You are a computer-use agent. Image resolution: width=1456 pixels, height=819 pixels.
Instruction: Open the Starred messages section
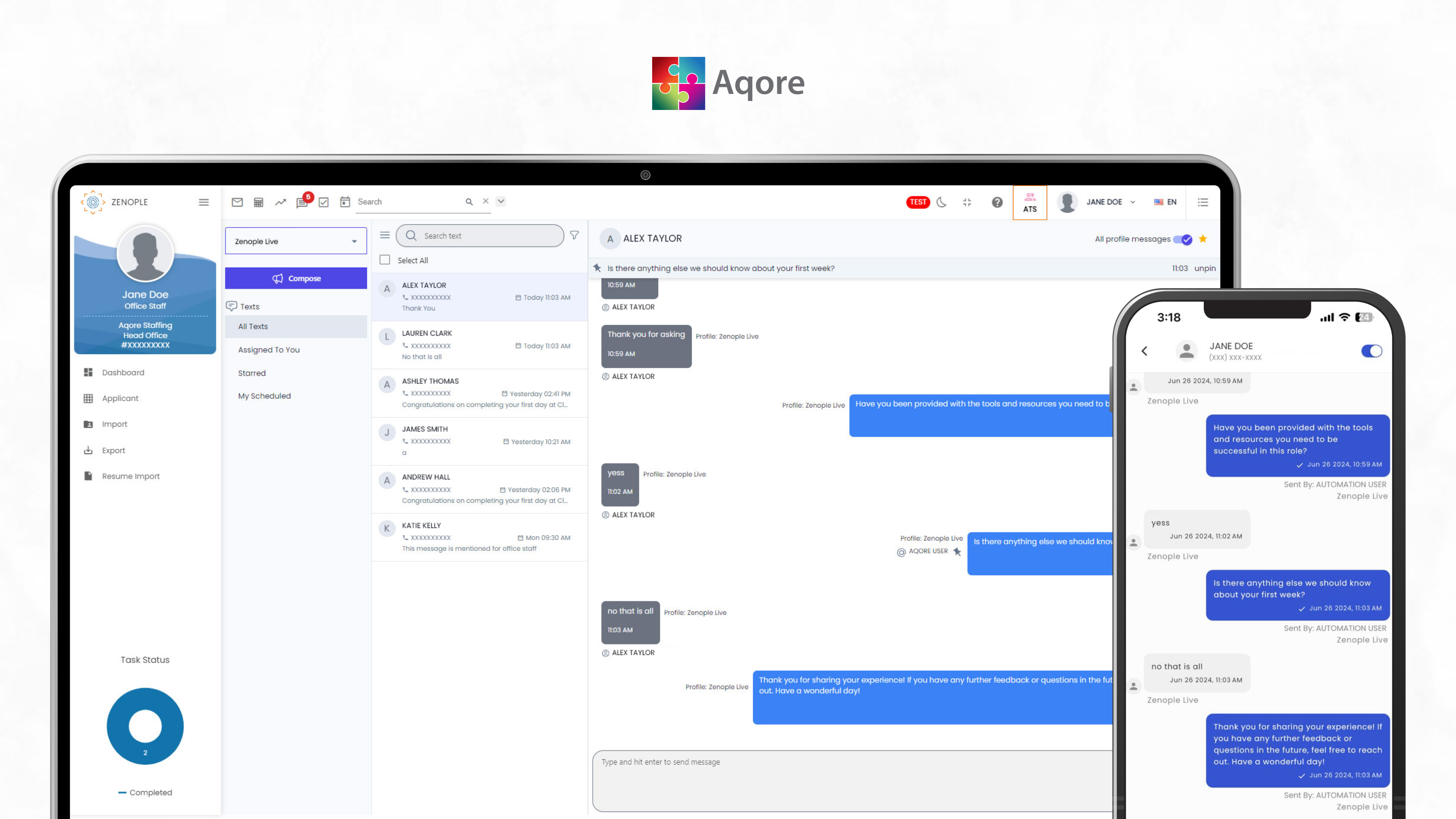point(251,373)
